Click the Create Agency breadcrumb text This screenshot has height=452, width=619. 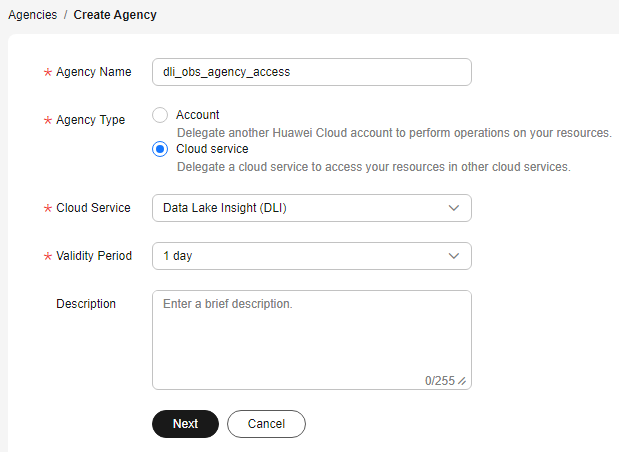115,15
